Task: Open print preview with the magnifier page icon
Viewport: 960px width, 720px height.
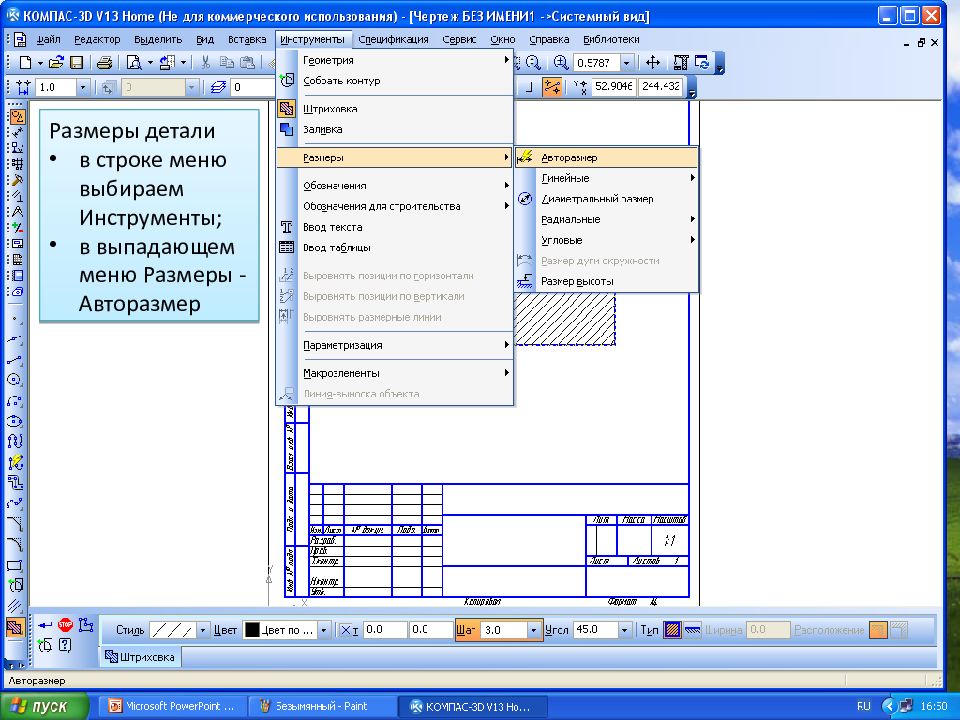Action: coord(133,62)
